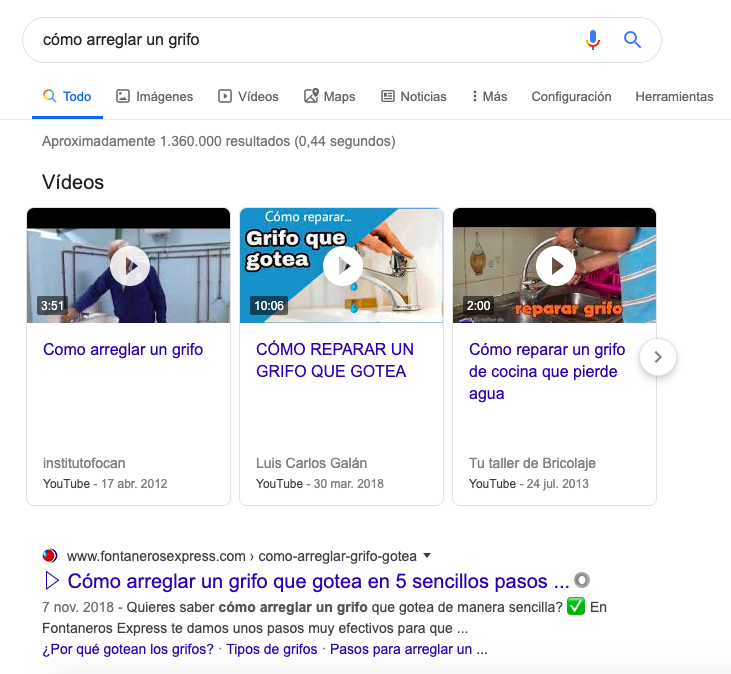Click in the search query input field

(x=300, y=40)
